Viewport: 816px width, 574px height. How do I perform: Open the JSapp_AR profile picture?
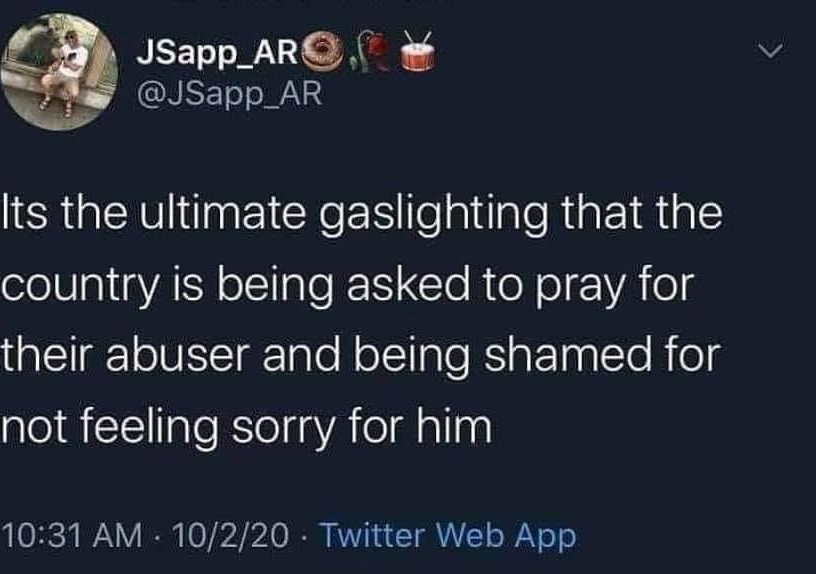point(59,72)
